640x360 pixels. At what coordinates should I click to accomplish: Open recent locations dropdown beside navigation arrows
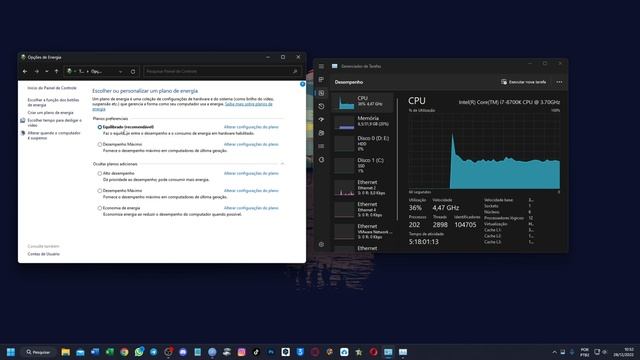coord(47,71)
